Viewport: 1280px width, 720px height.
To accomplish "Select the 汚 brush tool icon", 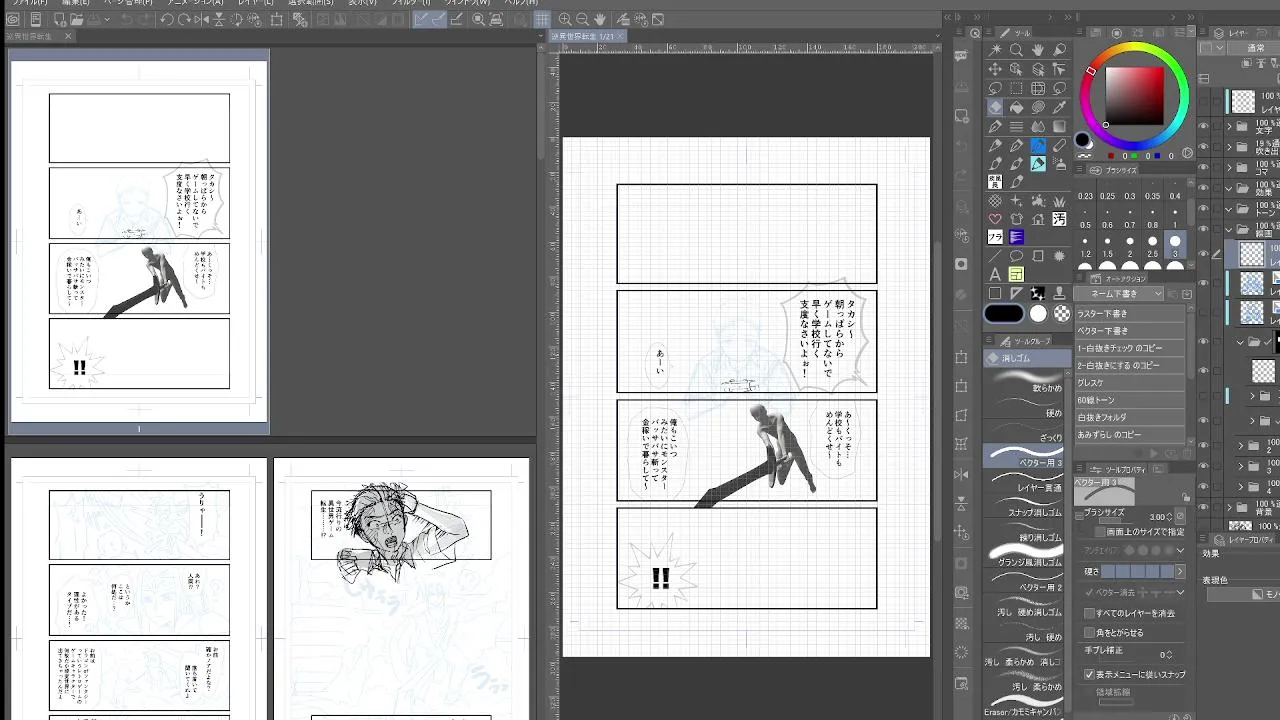I will tap(1059, 219).
